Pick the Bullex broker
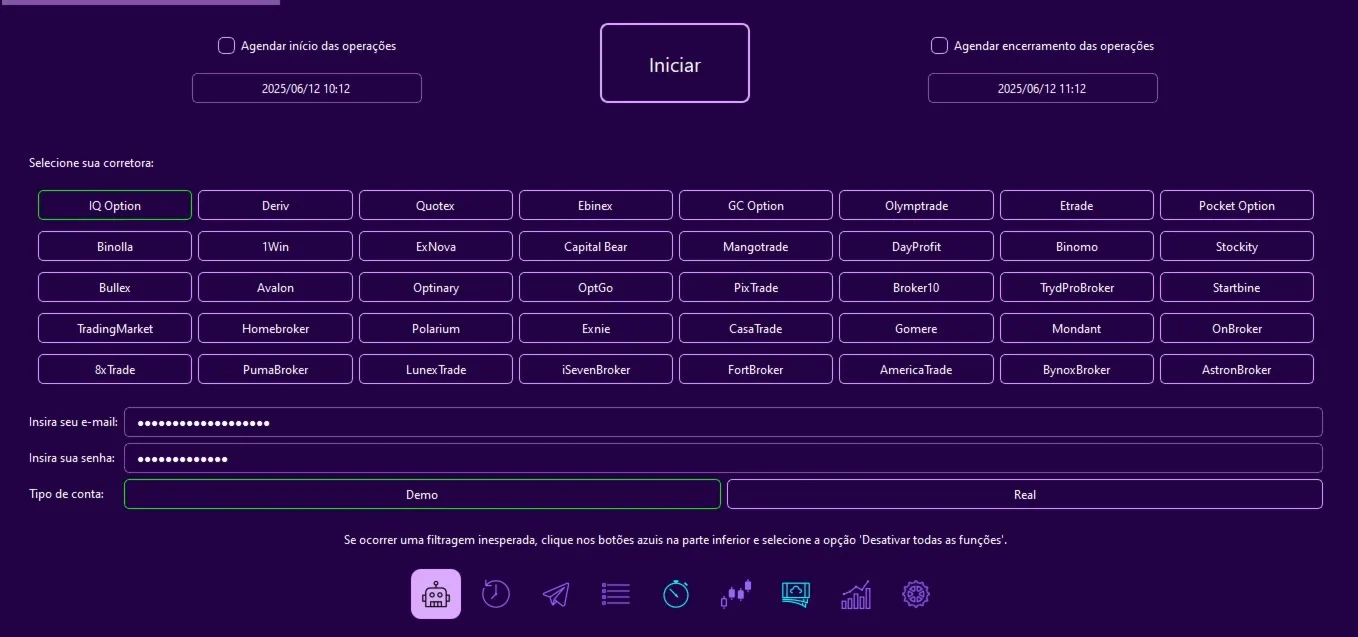Image resolution: width=1358 pixels, height=637 pixels. click(x=115, y=287)
